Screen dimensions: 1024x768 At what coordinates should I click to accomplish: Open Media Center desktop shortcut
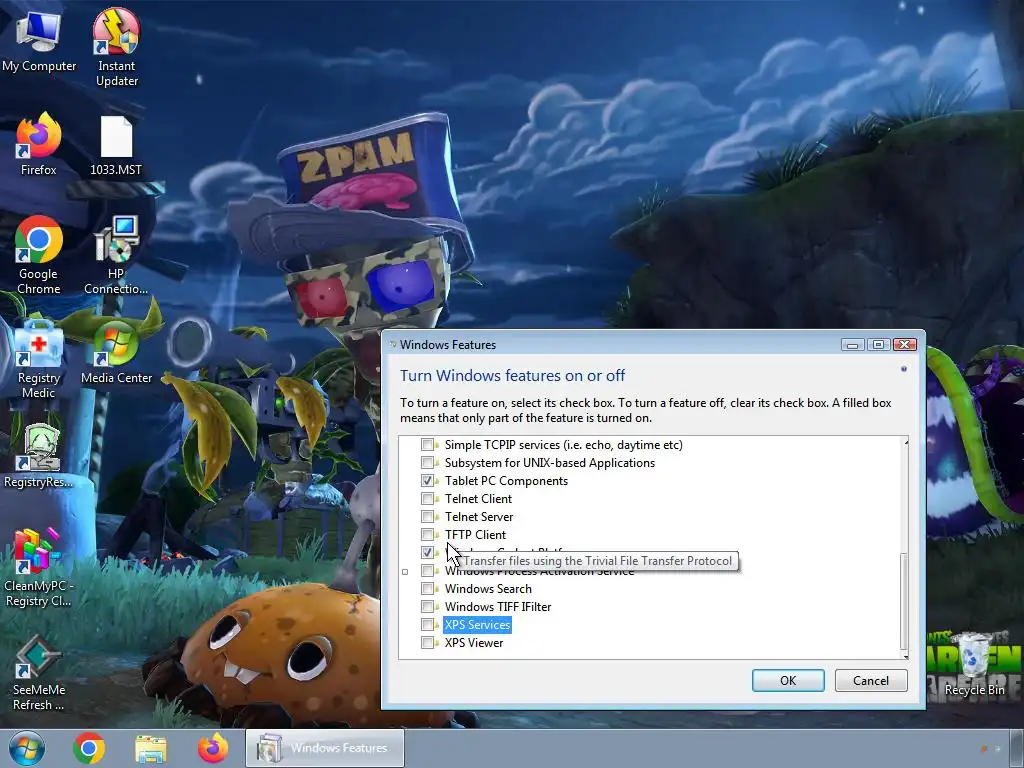click(116, 353)
